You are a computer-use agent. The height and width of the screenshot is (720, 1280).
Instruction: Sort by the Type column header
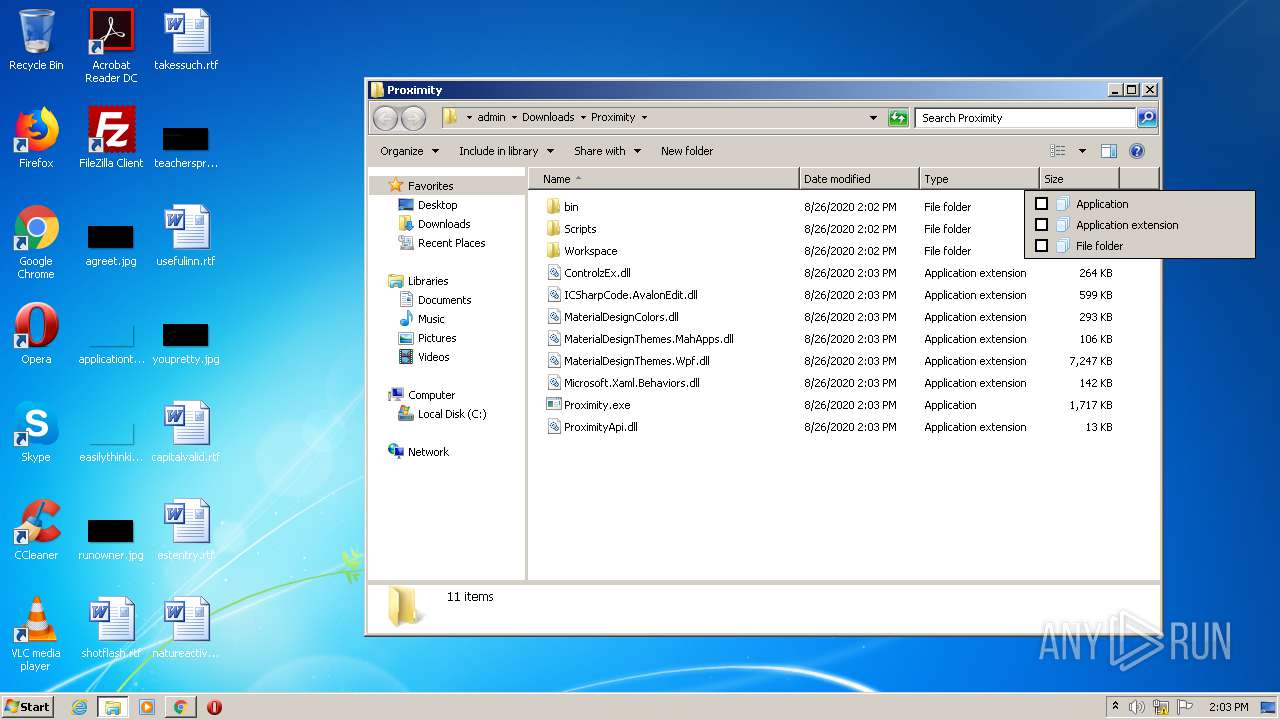click(979, 179)
